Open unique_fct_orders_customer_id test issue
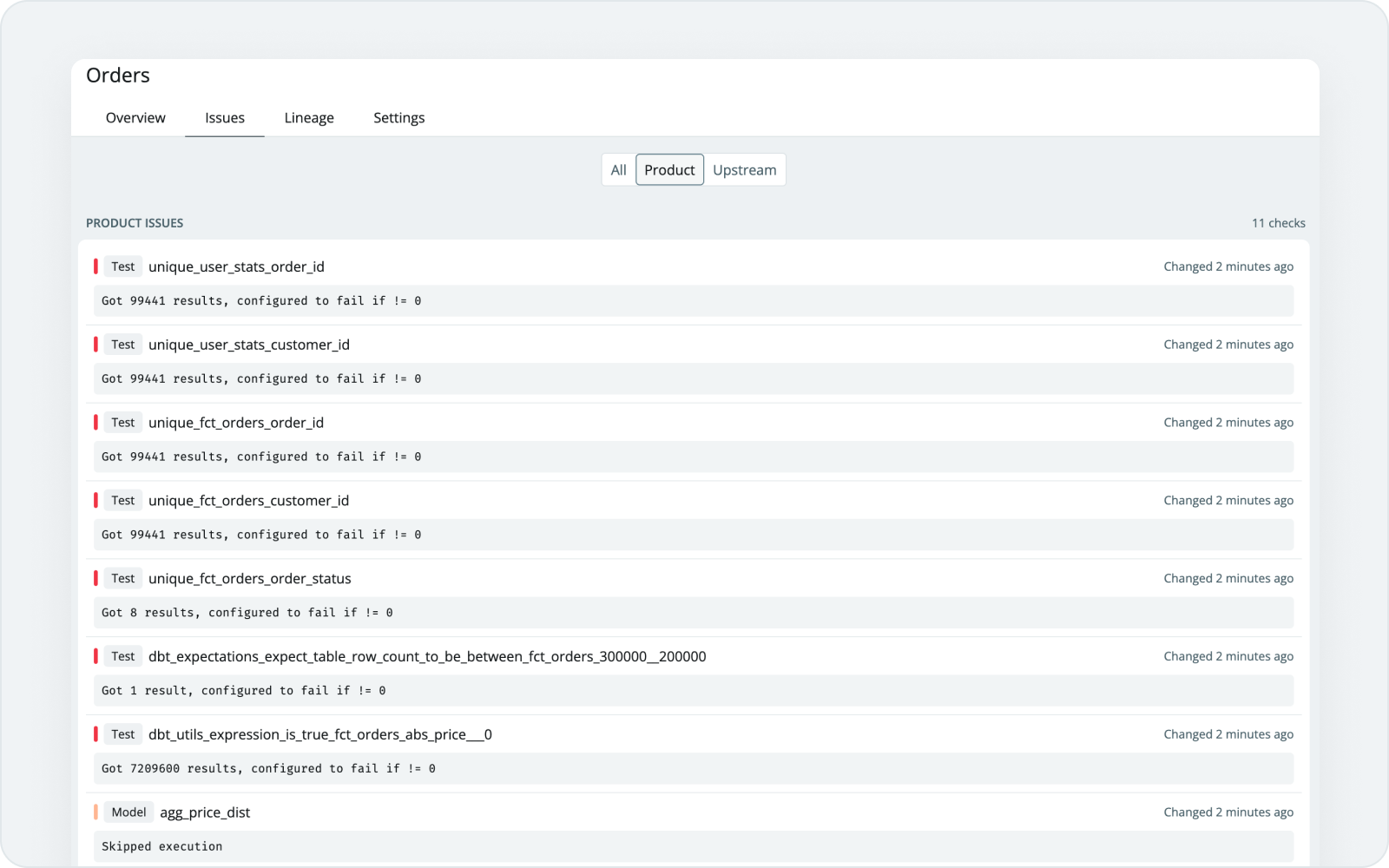The image size is (1389, 868). pyautogui.click(x=248, y=501)
